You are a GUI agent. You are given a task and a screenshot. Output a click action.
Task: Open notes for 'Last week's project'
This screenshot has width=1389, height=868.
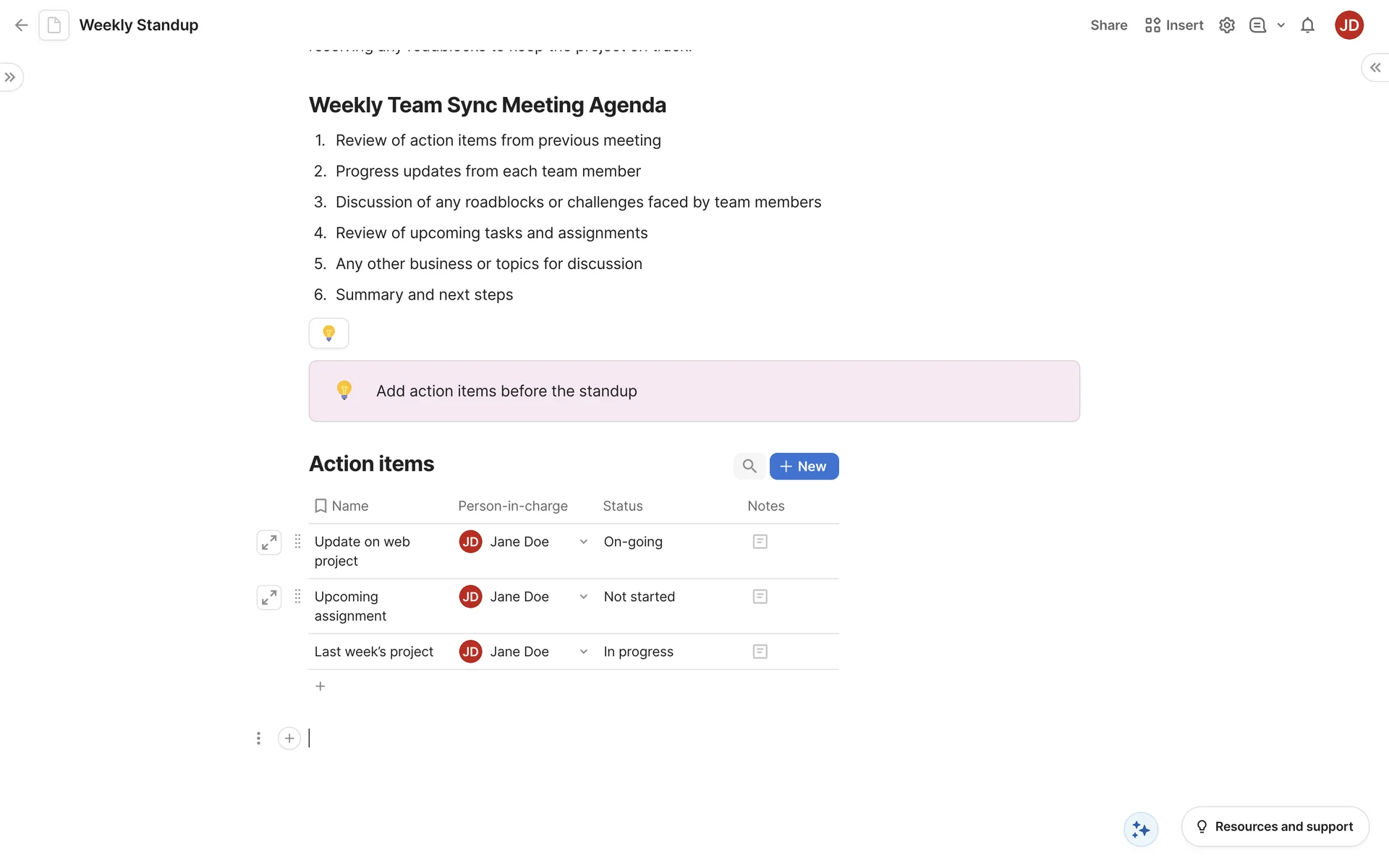click(x=760, y=652)
